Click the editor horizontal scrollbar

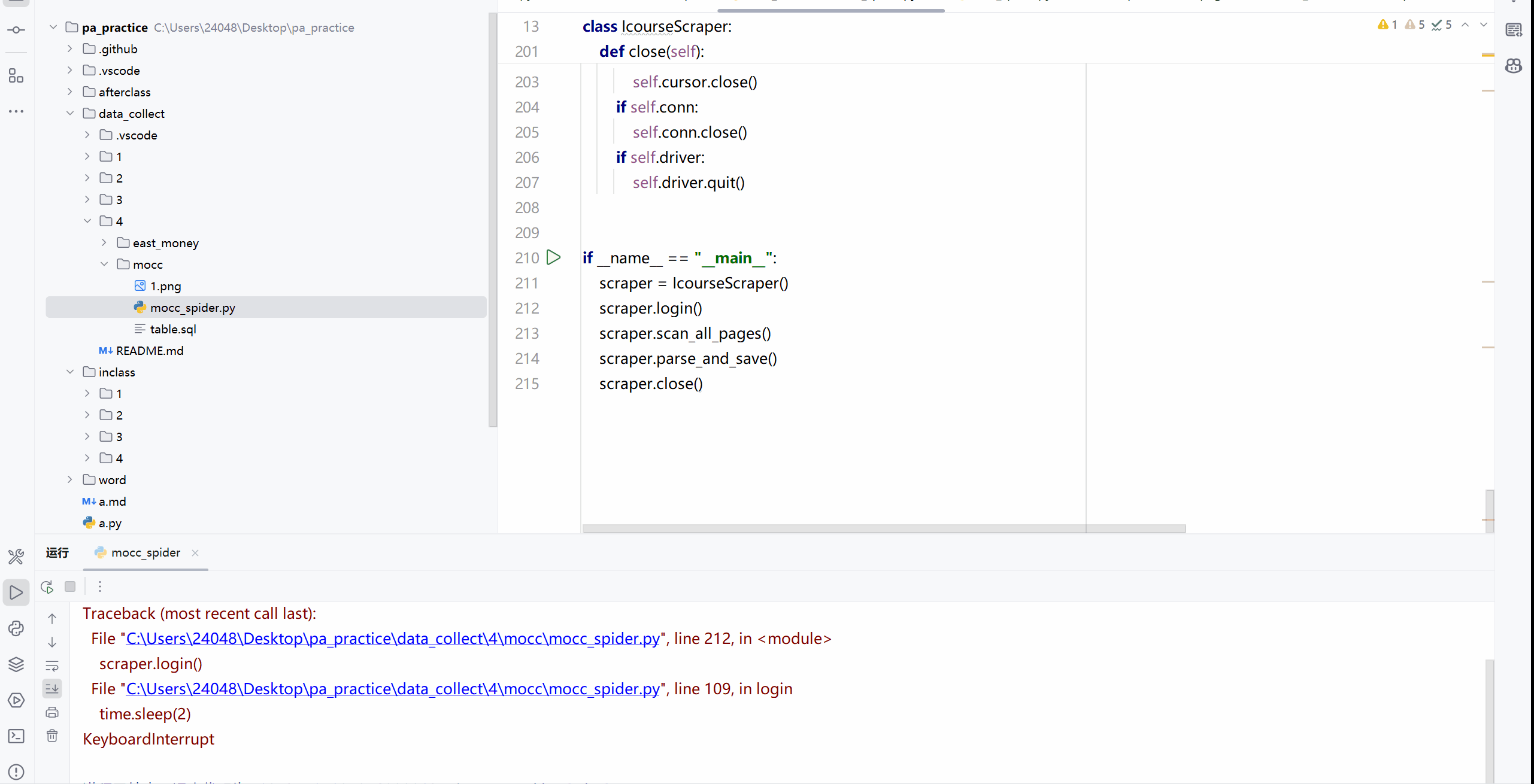883,528
